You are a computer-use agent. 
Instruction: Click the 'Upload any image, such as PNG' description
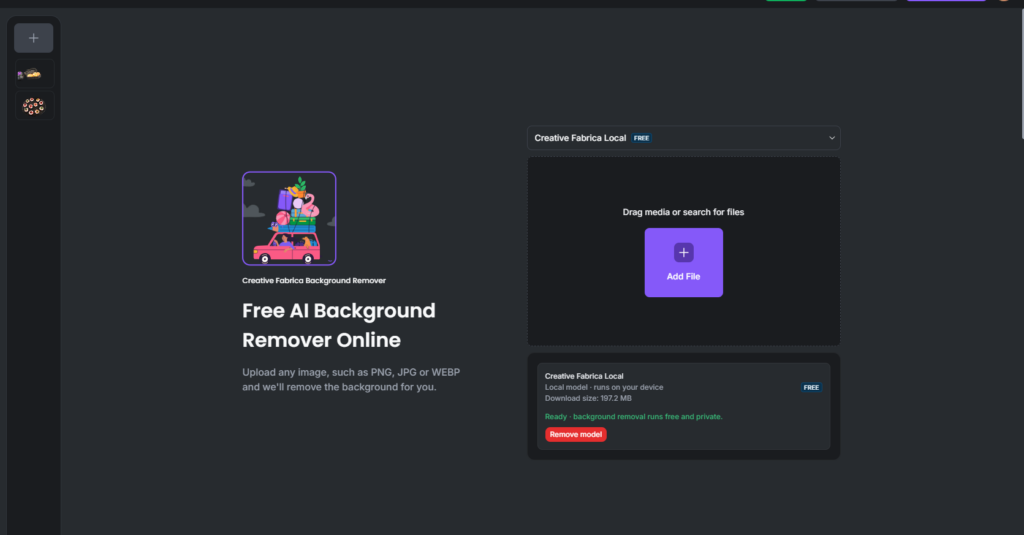[351, 380]
